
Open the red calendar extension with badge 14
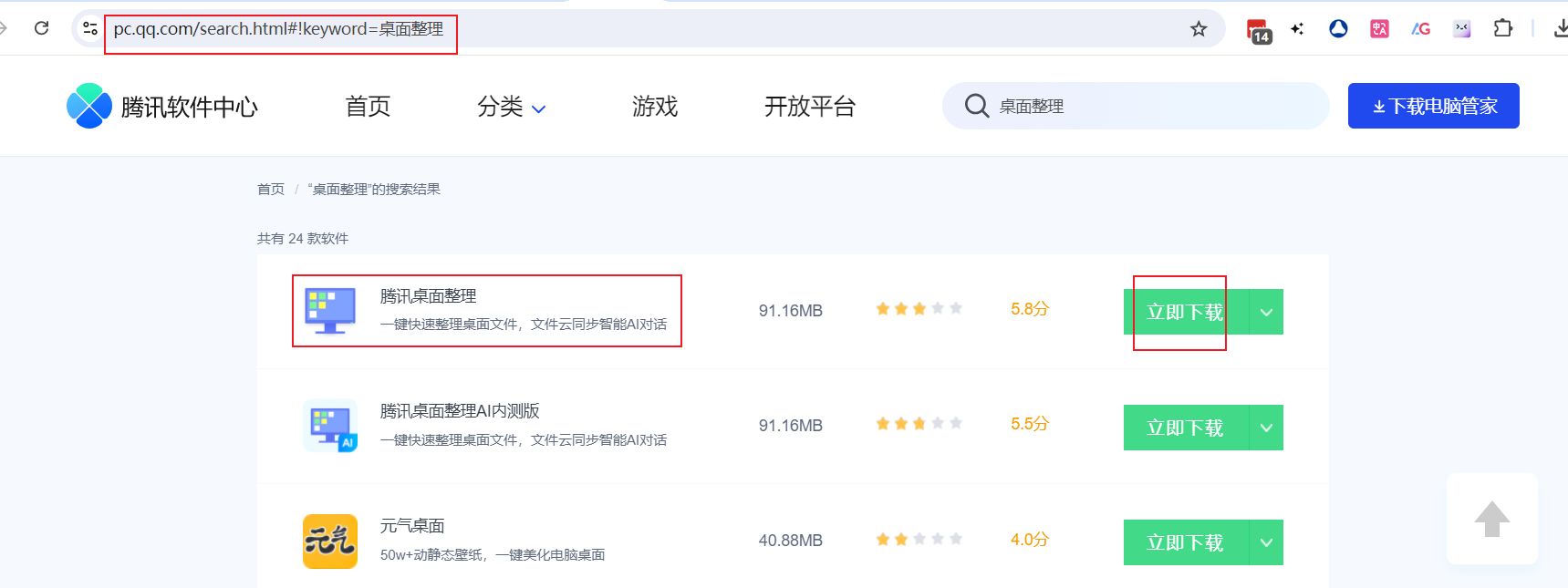click(1258, 30)
